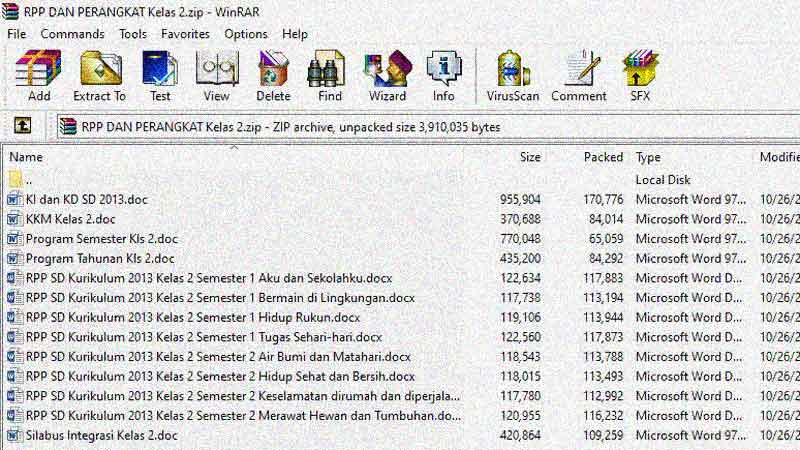
Task: Open the Favorites menu
Action: pos(185,34)
